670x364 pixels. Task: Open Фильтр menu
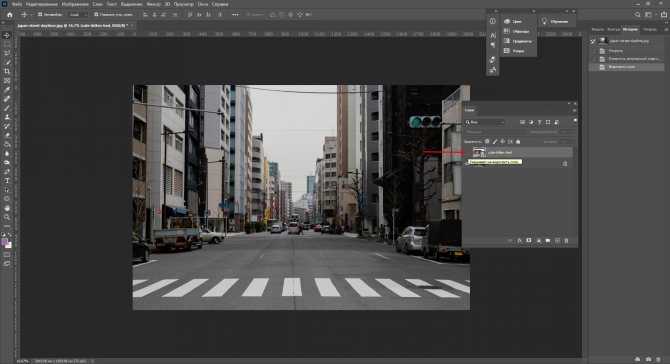(153, 4)
